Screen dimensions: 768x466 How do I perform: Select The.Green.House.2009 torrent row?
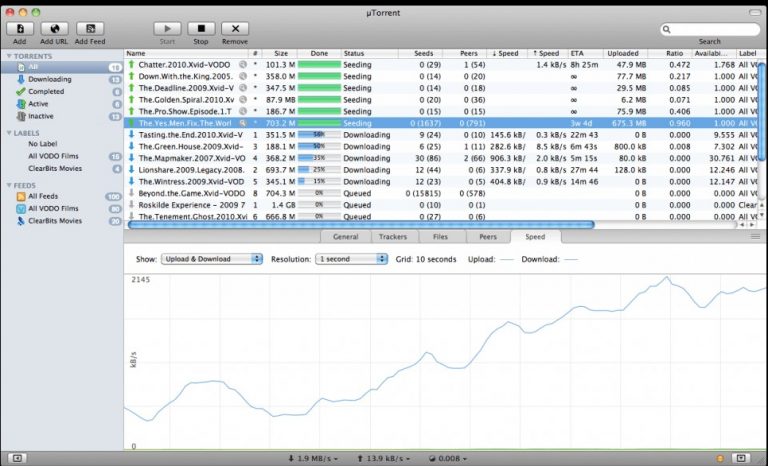[441, 147]
